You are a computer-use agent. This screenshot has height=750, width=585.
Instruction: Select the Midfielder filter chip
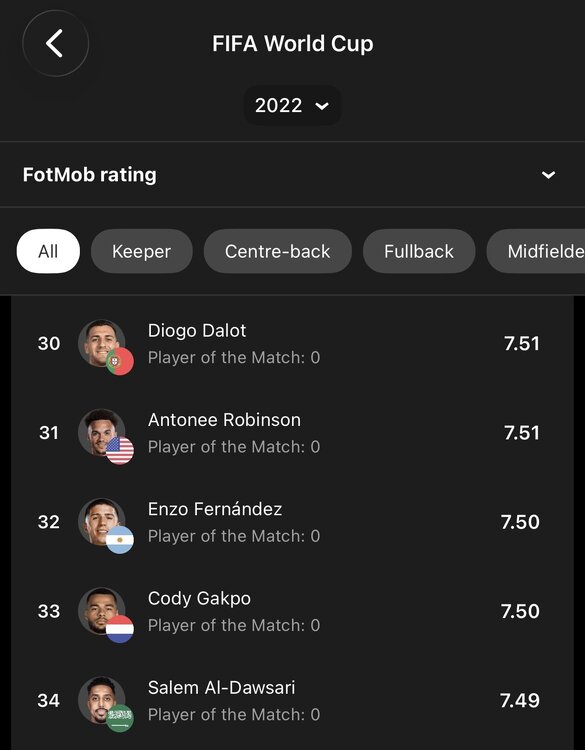(x=536, y=251)
